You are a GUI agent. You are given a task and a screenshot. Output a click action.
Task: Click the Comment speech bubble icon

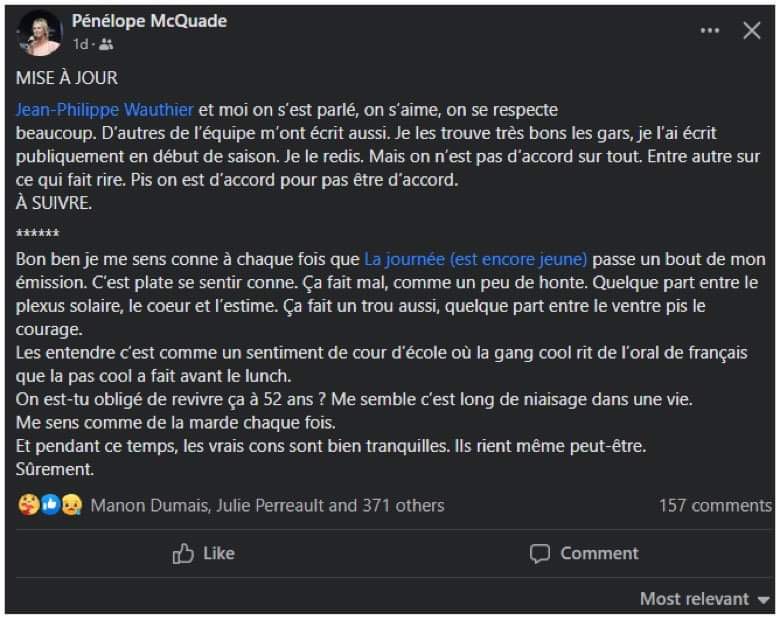(x=540, y=554)
